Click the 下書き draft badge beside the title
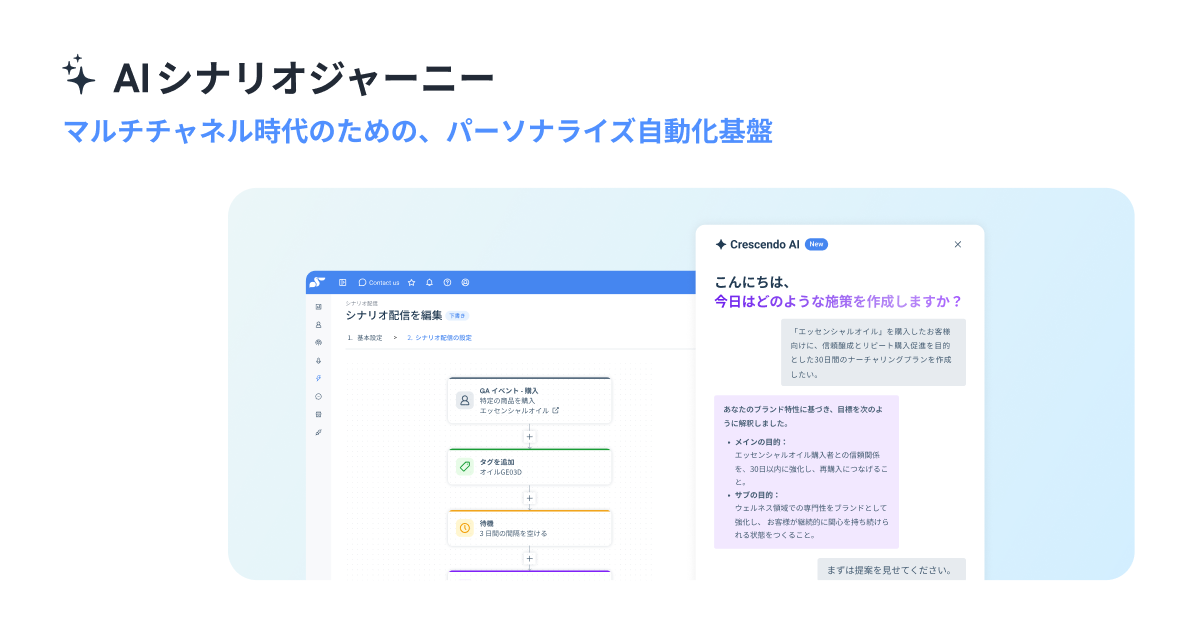Screen dimensions: 1200x627 pyautogui.click(x=459, y=315)
